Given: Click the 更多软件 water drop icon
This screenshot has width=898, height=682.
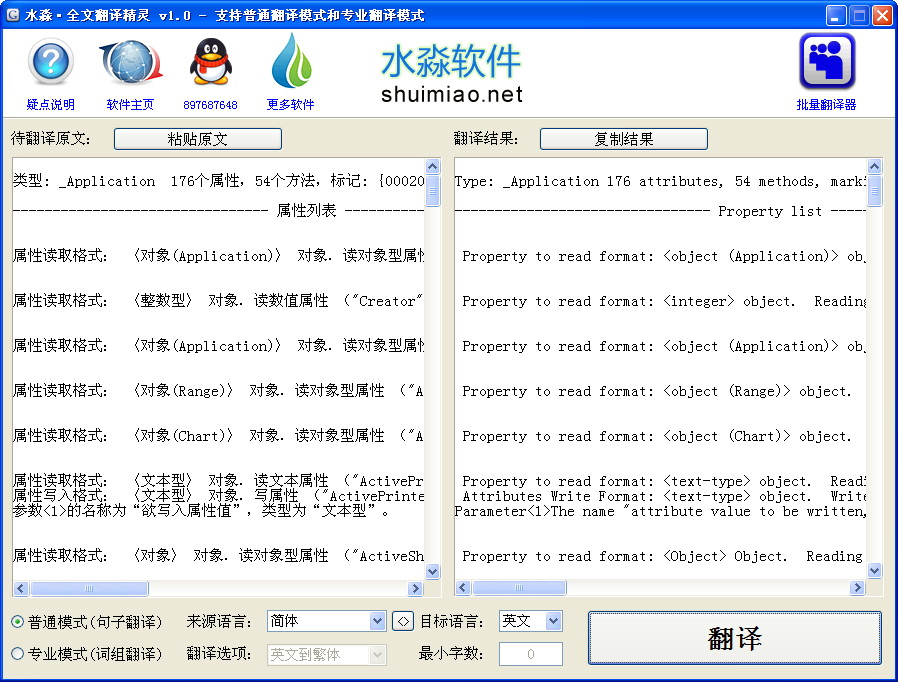Looking at the screenshot, I should pyautogui.click(x=292, y=60).
